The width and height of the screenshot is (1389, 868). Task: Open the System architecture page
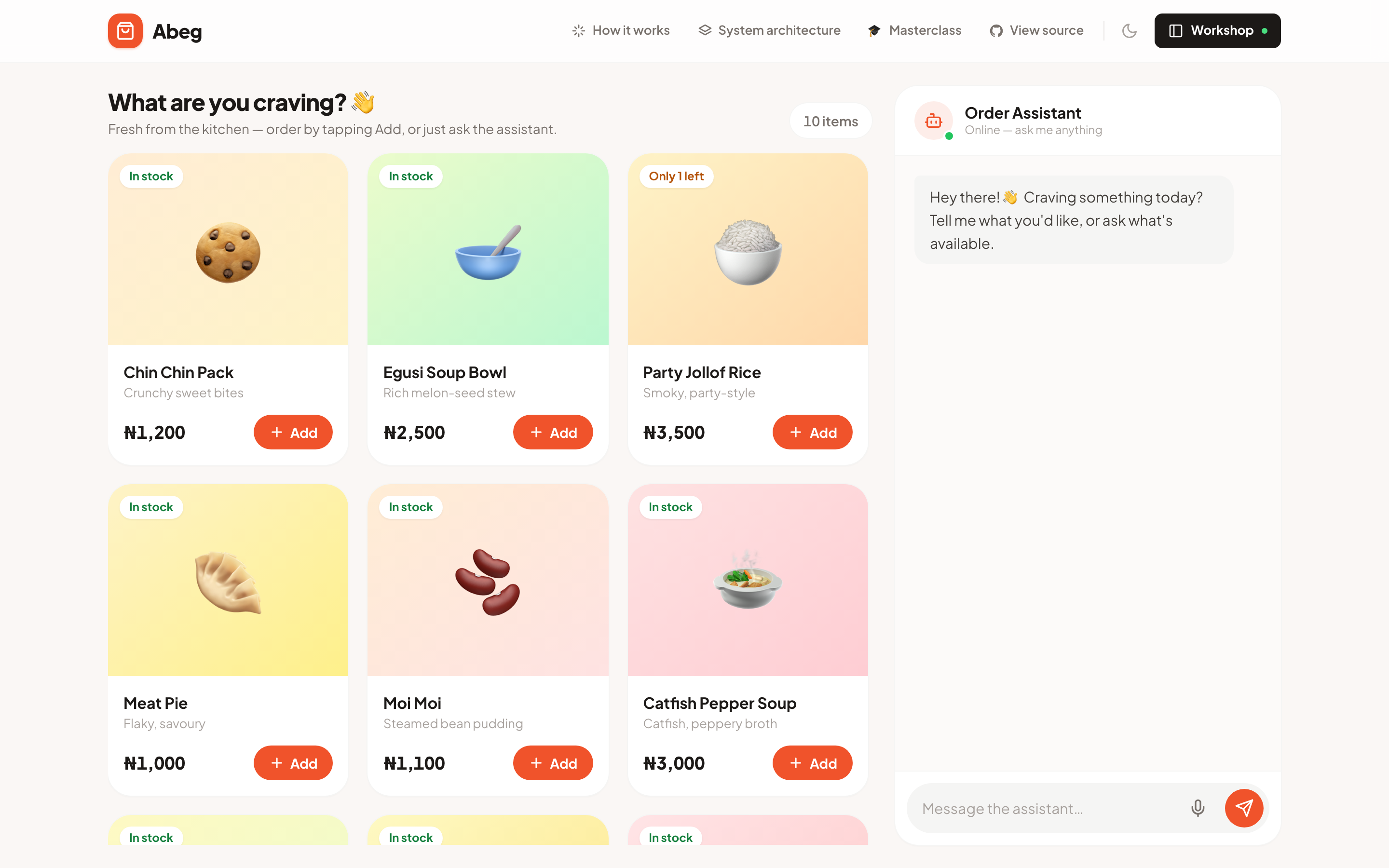point(769,30)
